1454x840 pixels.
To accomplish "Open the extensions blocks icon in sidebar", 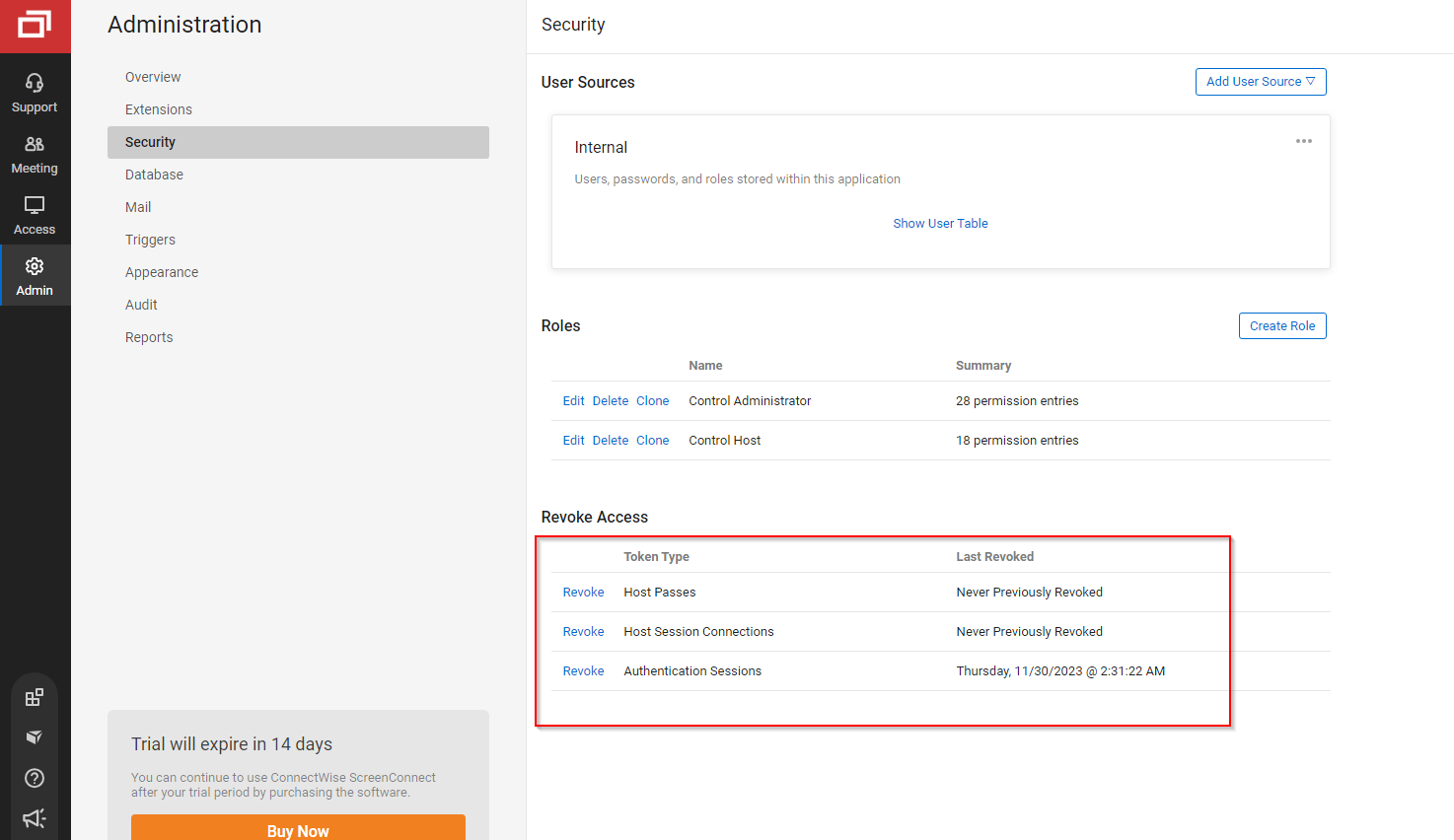I will (35, 697).
